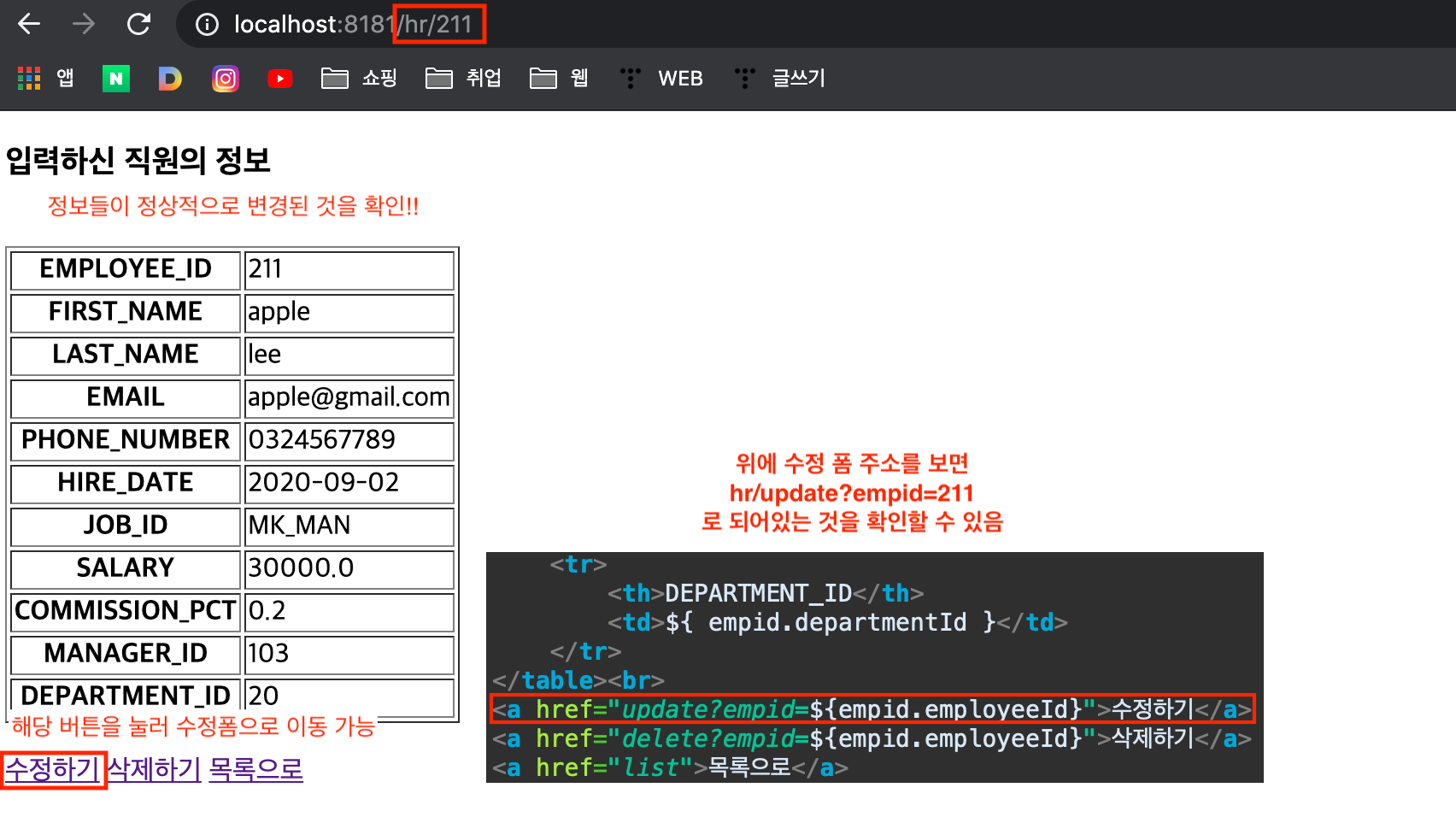The height and width of the screenshot is (817, 1456).
Task: Click the update?empid code line
Action: [x=872, y=709]
